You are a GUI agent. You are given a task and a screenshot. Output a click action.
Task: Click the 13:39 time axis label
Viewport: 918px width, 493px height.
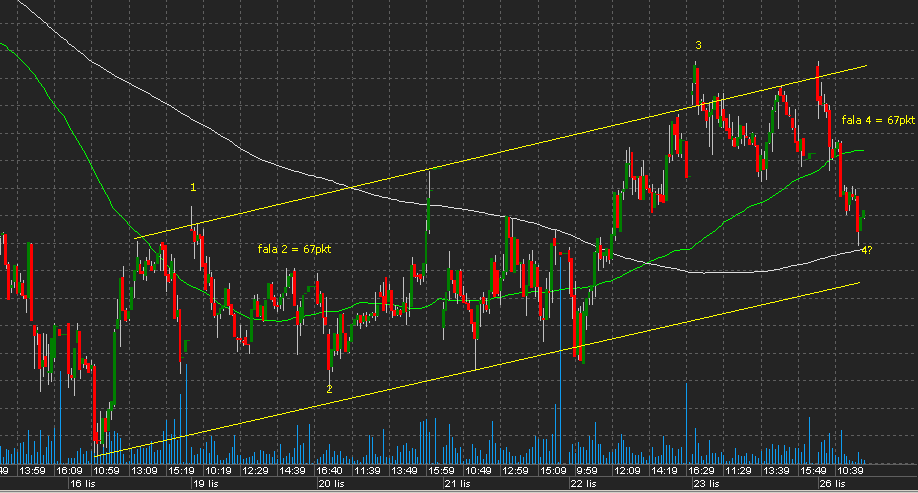pos(775,471)
